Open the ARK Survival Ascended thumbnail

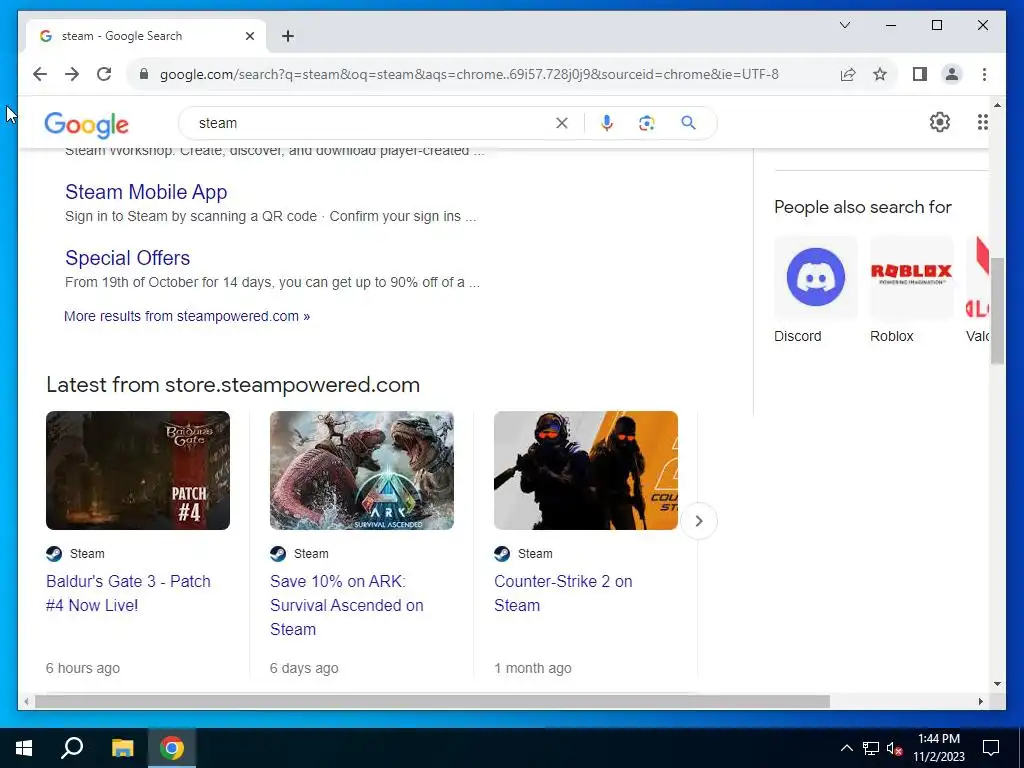[362, 470]
